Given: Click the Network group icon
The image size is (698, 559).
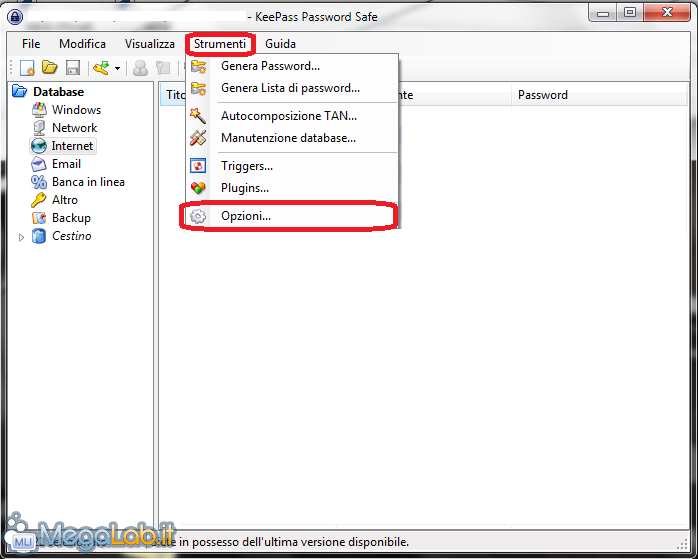Looking at the screenshot, I should (39, 128).
